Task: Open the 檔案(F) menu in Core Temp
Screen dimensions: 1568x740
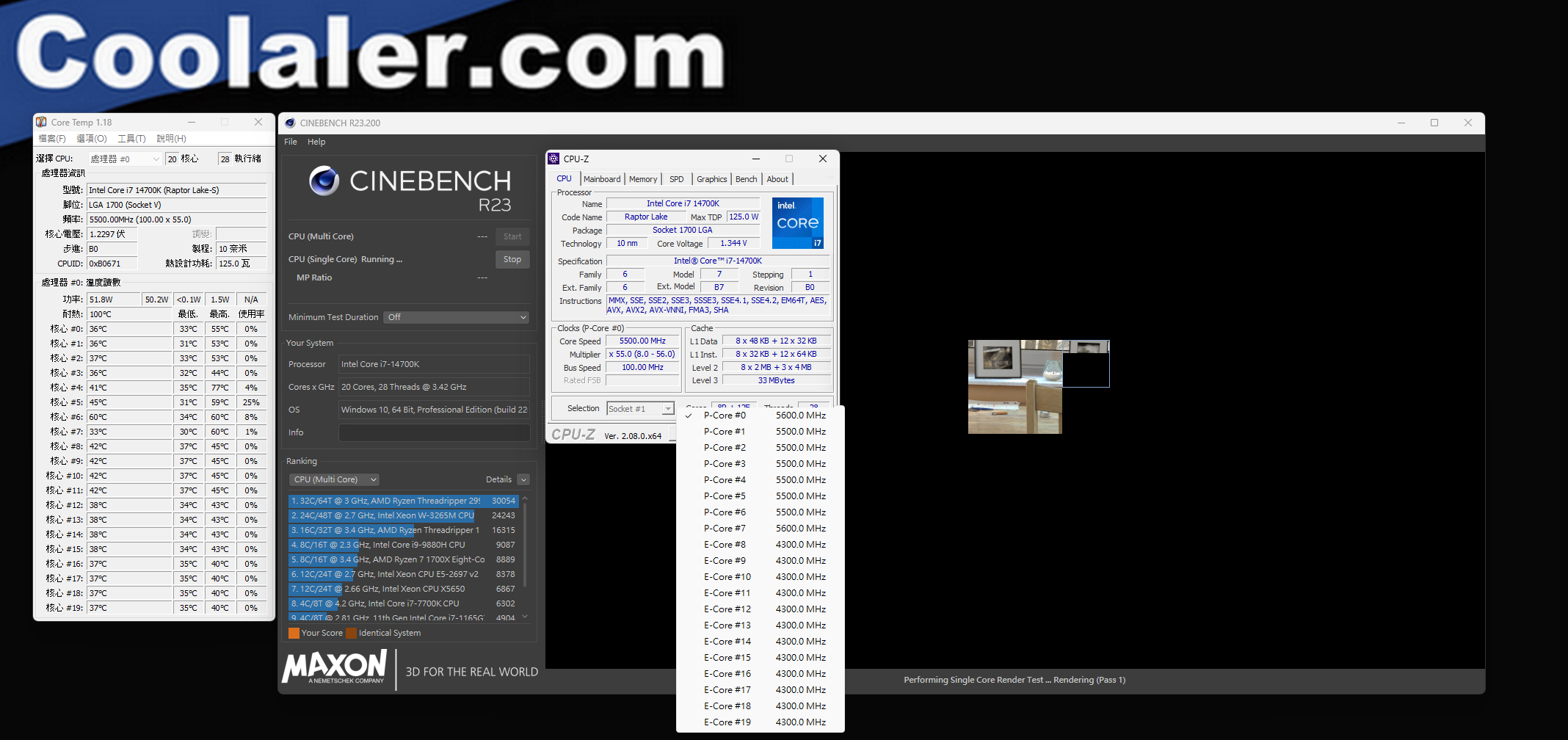Action: (52, 138)
